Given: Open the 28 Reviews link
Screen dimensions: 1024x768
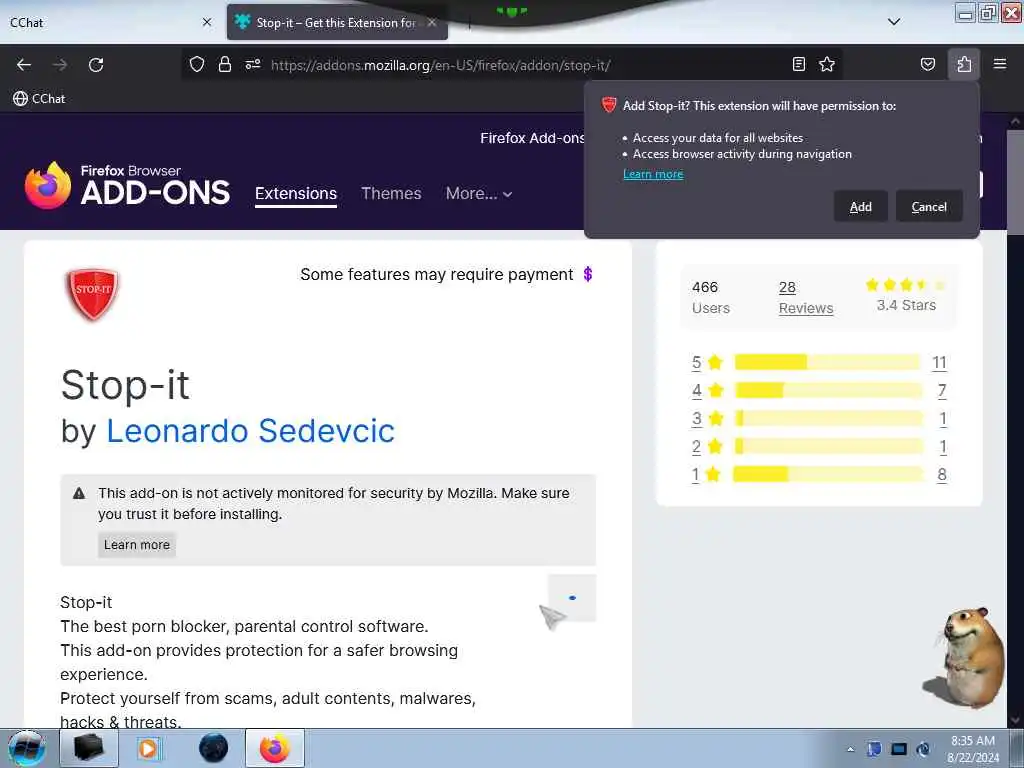Looking at the screenshot, I should point(806,298).
